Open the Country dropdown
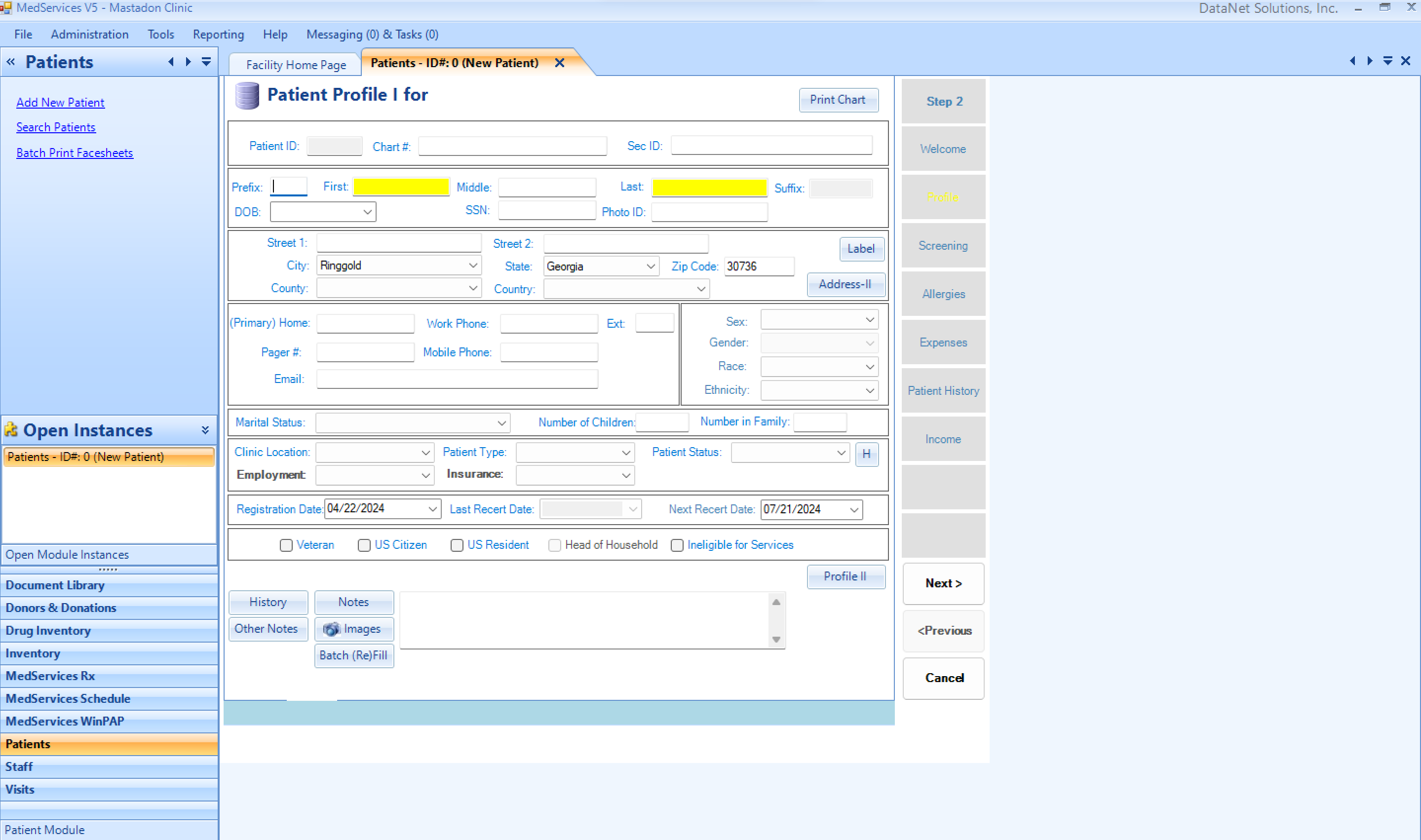Viewport: 1421px width, 840px height. click(700, 289)
